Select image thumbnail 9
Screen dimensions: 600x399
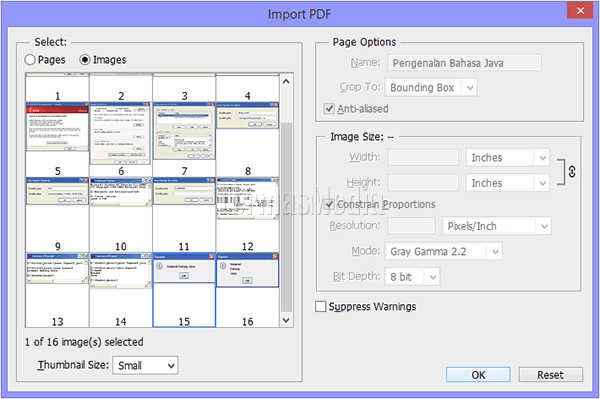57,214
